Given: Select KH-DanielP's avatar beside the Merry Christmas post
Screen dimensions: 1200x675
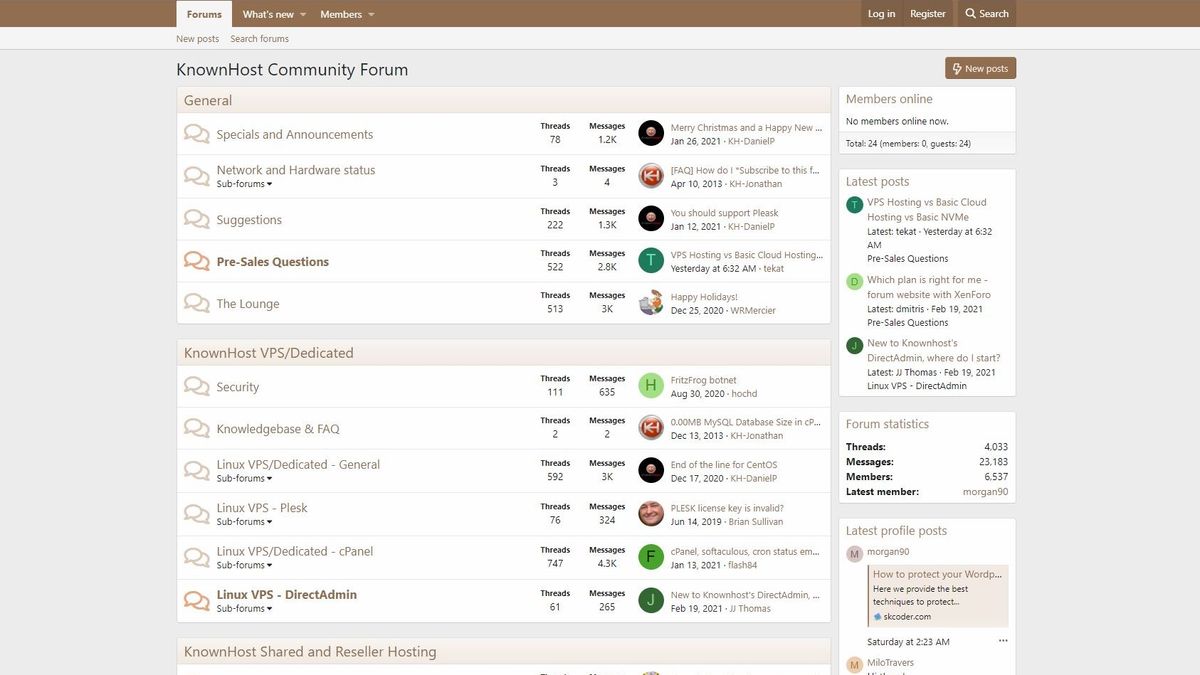Looking at the screenshot, I should (x=651, y=133).
